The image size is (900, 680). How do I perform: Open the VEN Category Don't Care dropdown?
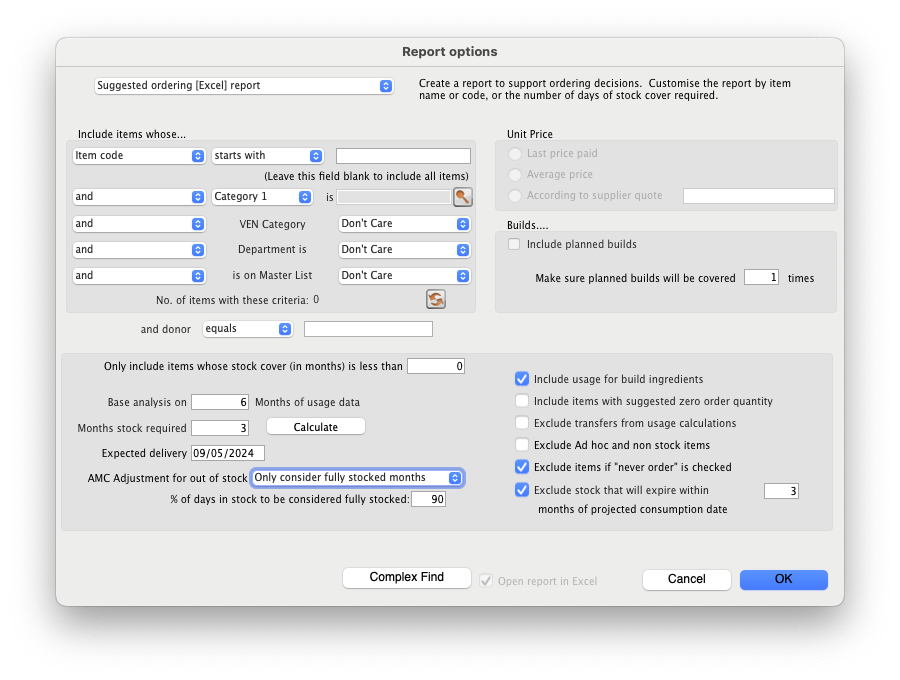[x=404, y=224]
